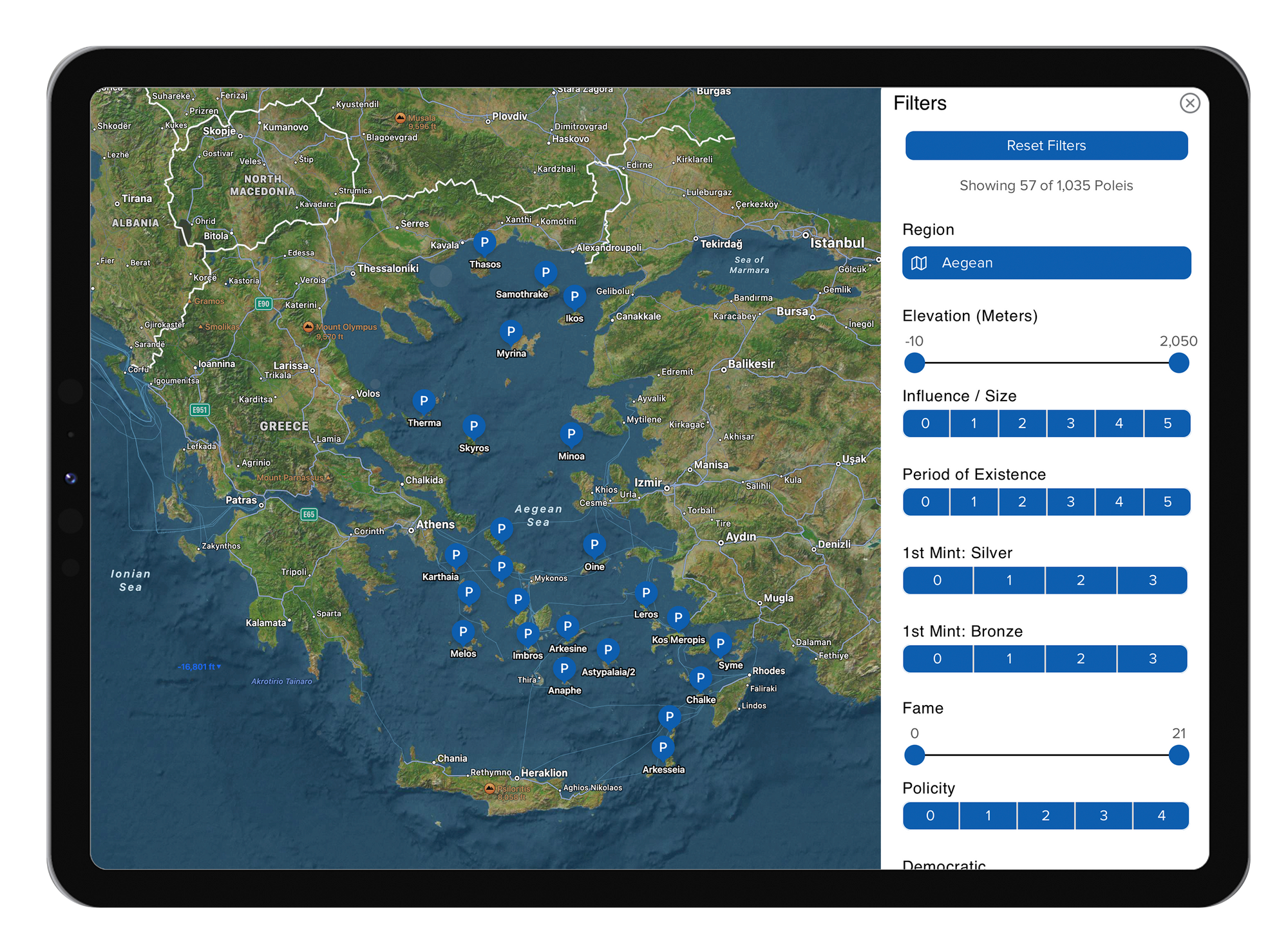Select the Chalke polis pin
This screenshot has width=1288, height=951.
pos(701,679)
